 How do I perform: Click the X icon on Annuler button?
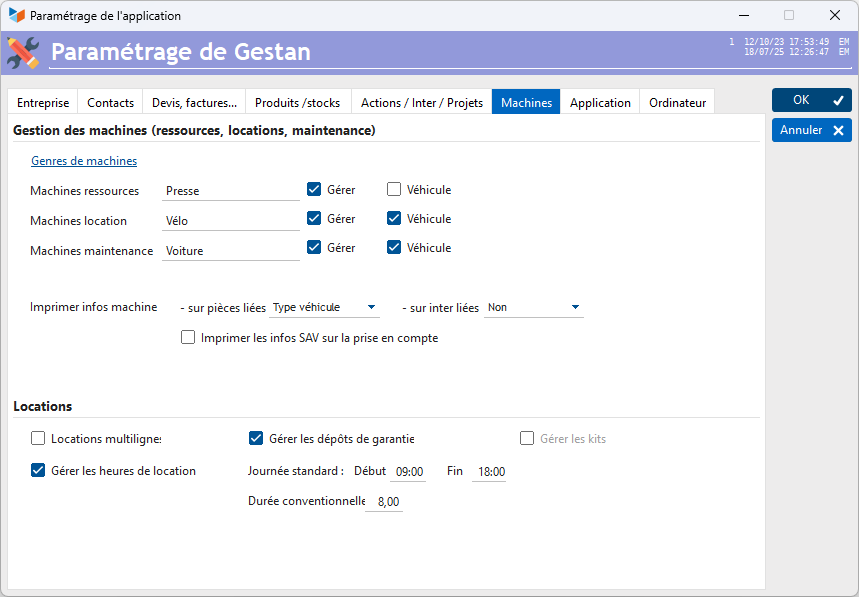pyautogui.click(x=838, y=130)
